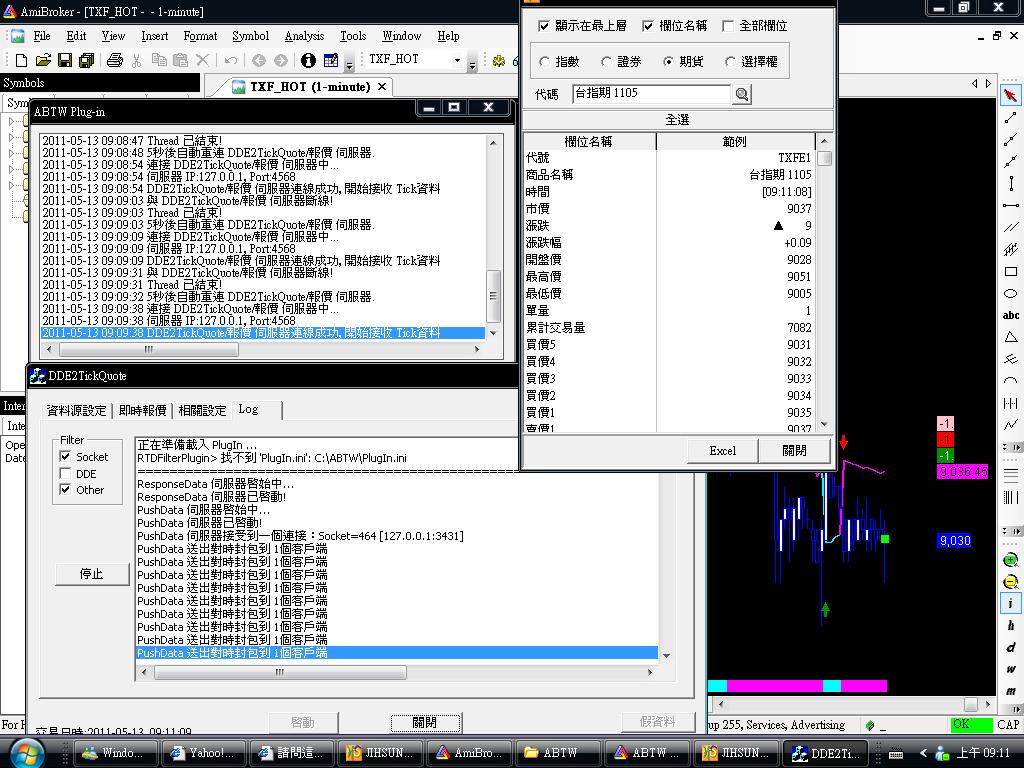Screen dimensions: 1024x768
Task: Select the 期貨 radio button
Action: (x=668, y=61)
